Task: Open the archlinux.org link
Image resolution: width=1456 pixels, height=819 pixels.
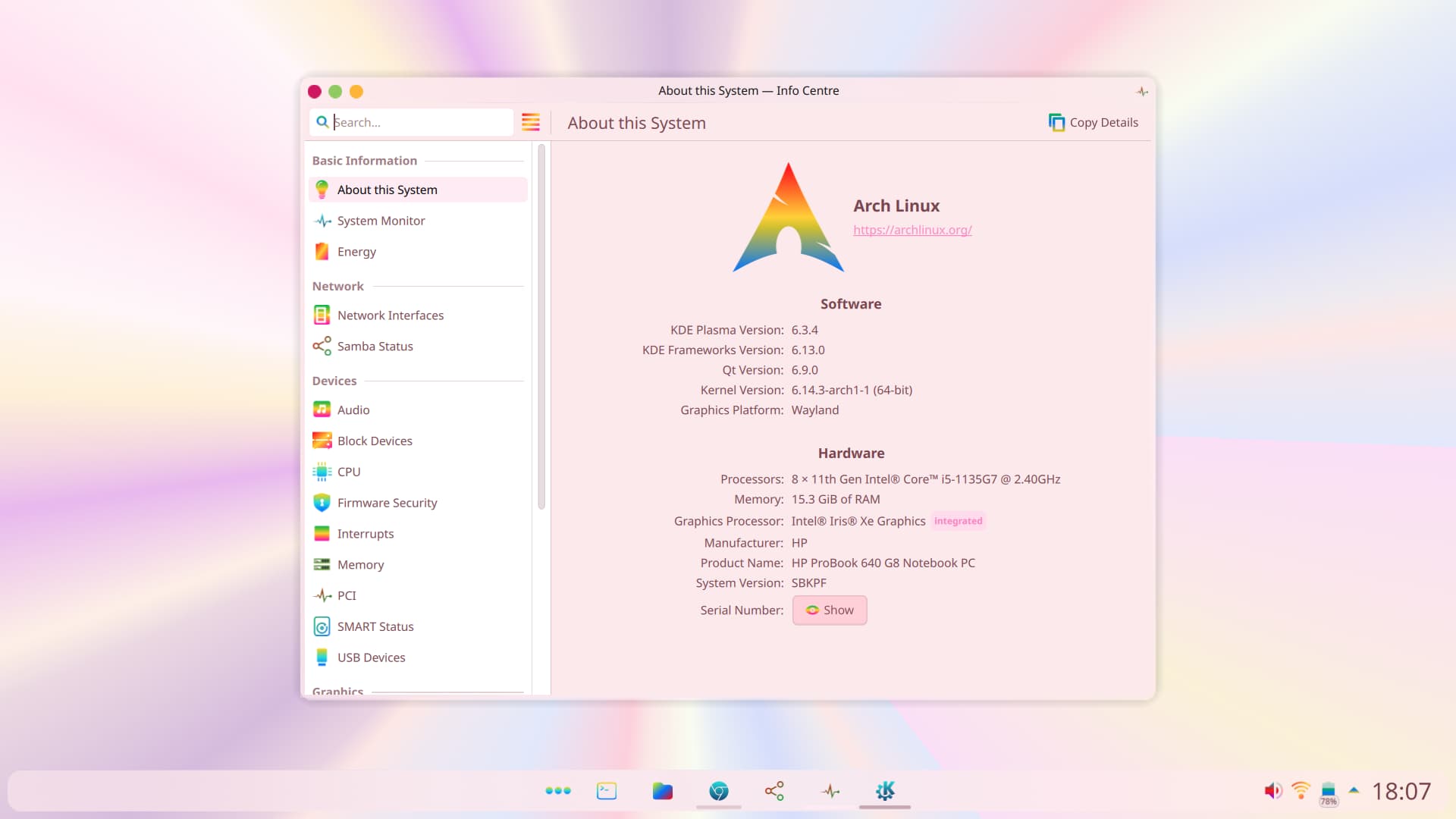Action: (912, 230)
